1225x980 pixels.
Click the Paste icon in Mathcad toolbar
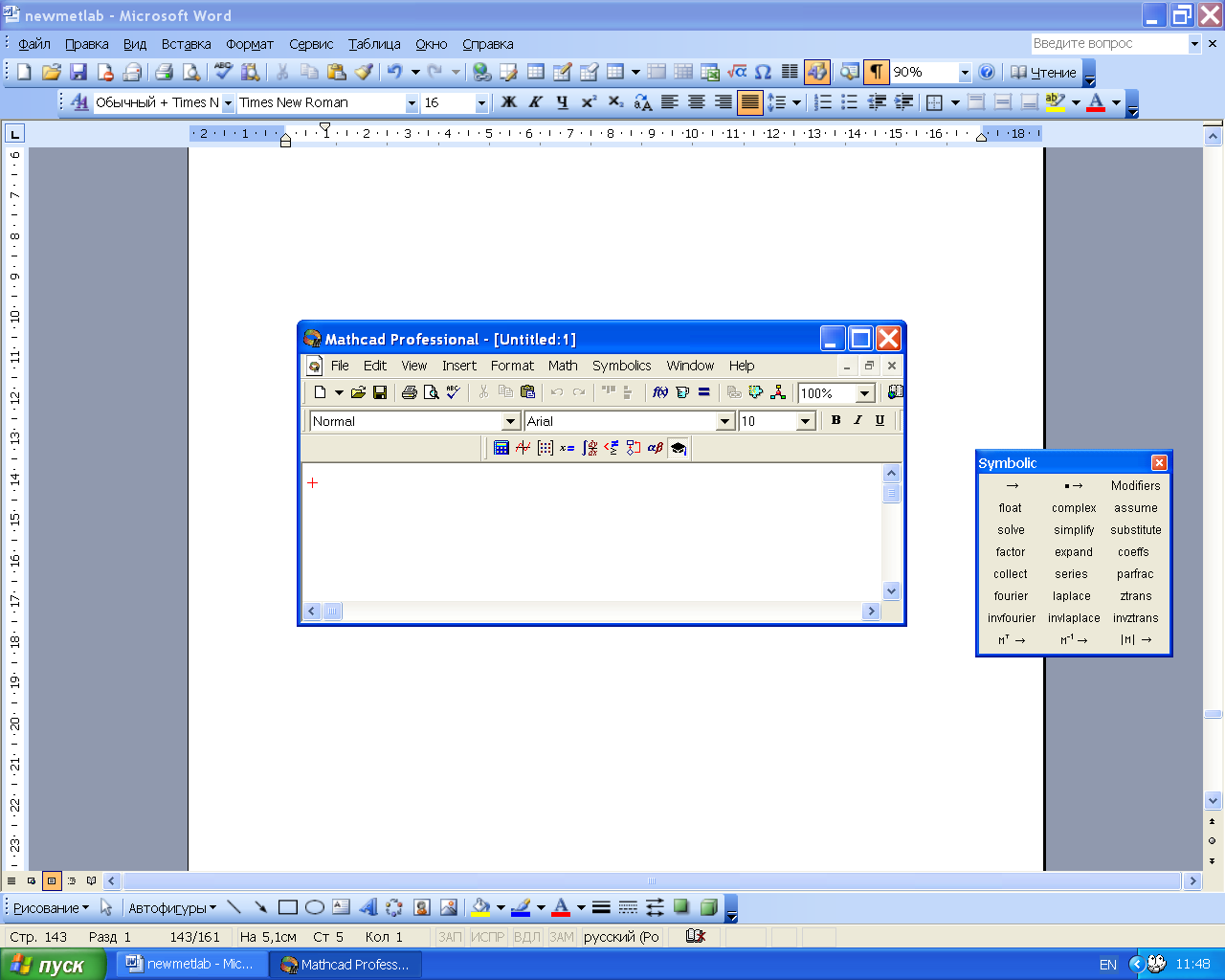[527, 392]
